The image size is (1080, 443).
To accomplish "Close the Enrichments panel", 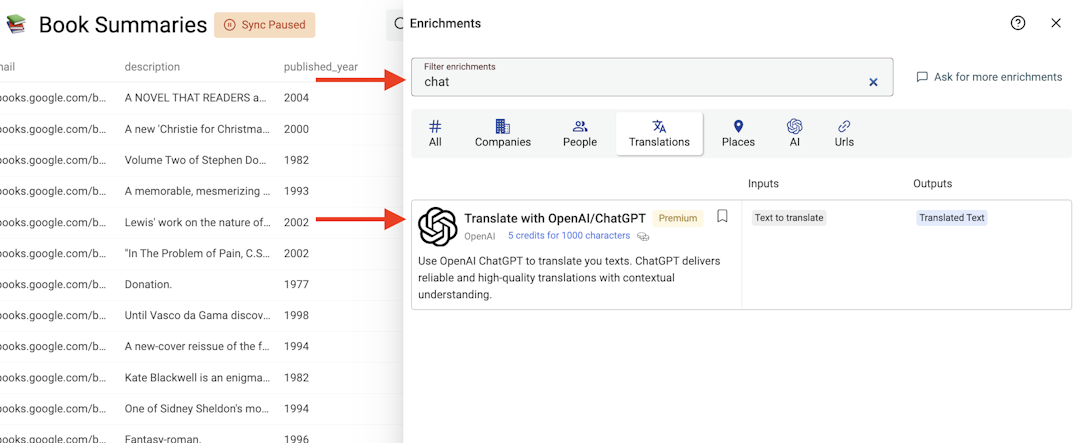I will [1056, 23].
